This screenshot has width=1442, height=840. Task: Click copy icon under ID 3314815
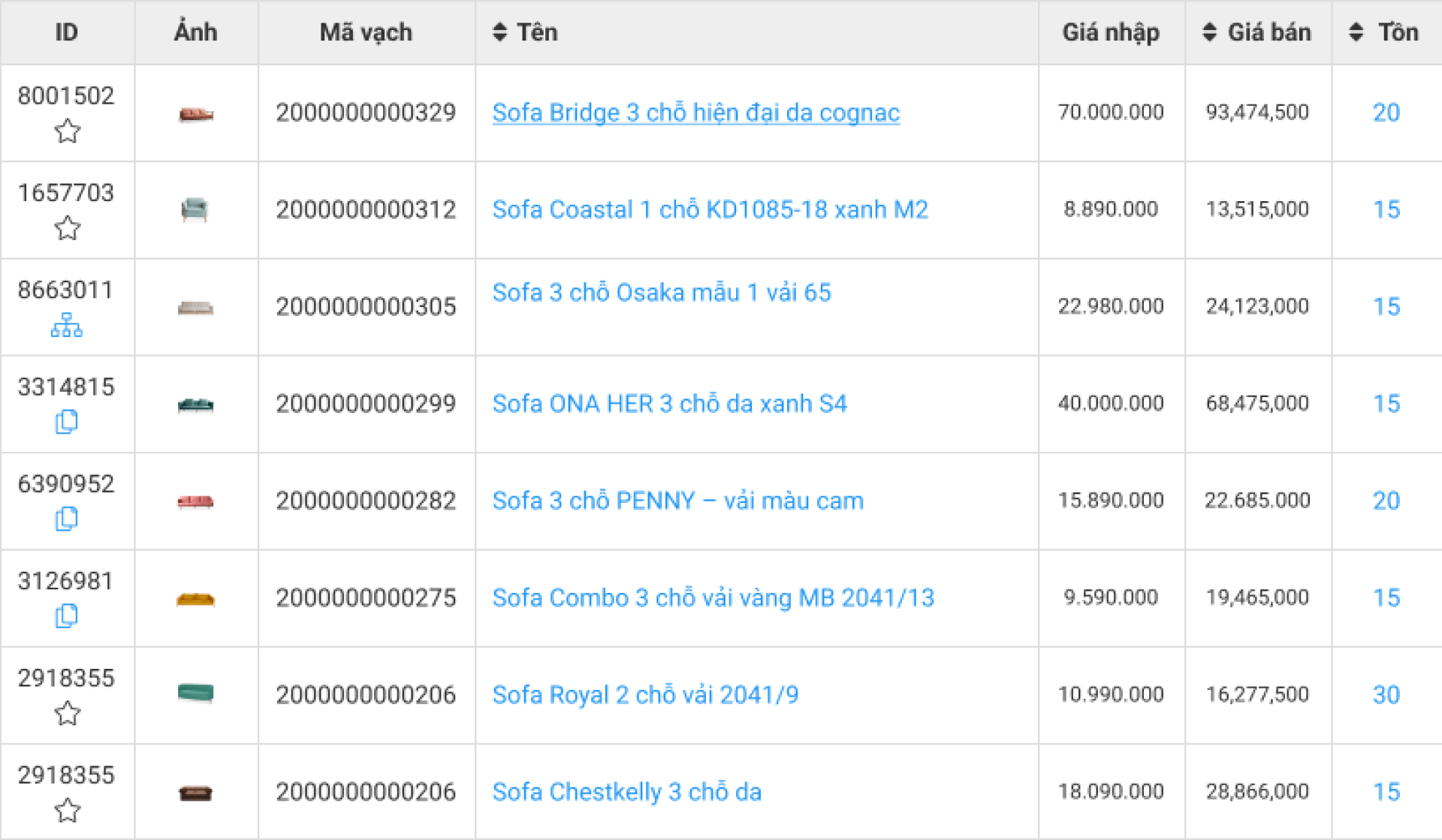tap(66, 422)
